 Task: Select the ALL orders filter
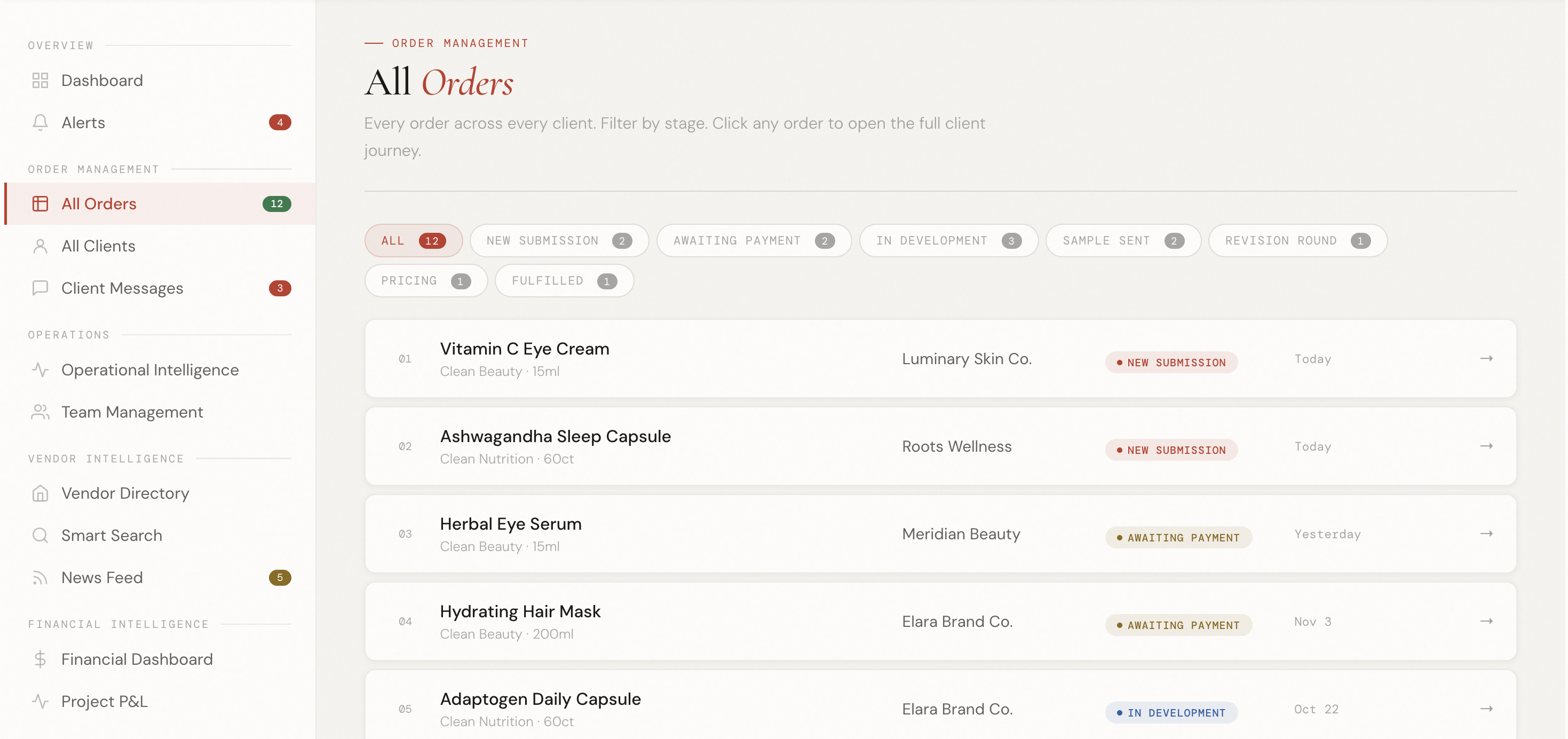pos(413,241)
